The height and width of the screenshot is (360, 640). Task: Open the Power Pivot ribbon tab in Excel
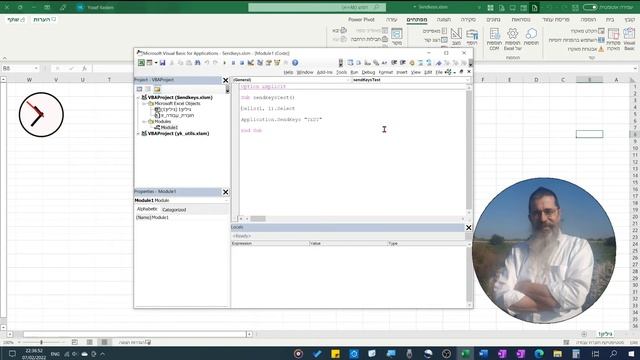[x=361, y=20]
